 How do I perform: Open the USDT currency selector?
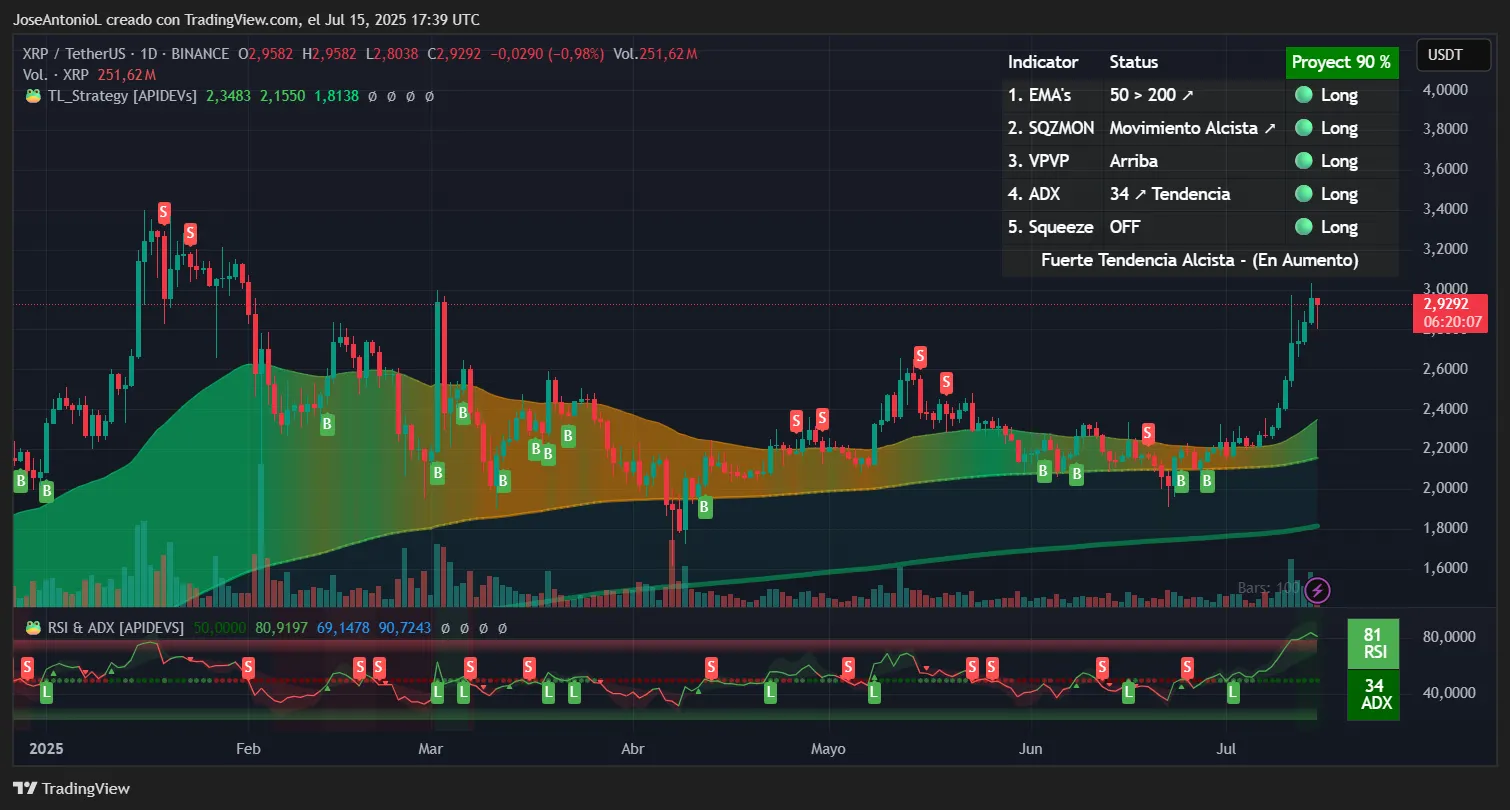click(1453, 55)
